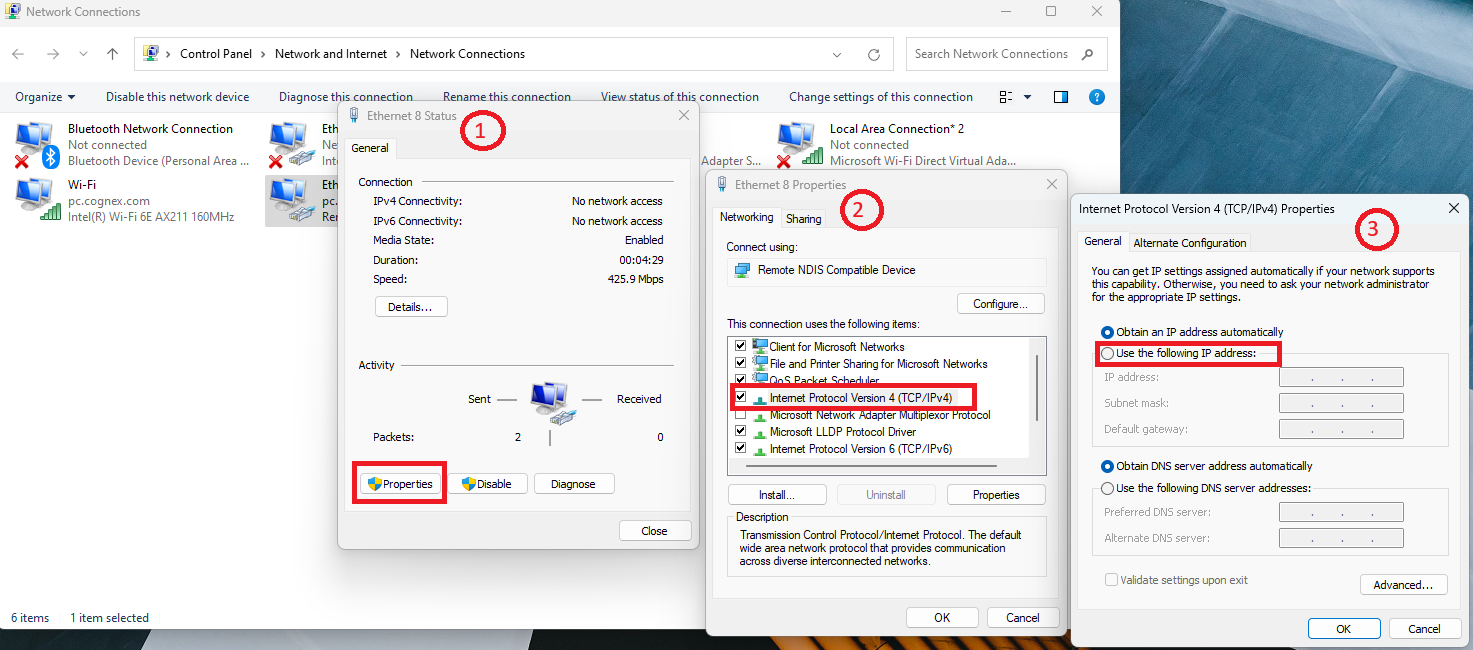Click the Advanced... button
This screenshot has width=1473, height=650.
[1403, 585]
